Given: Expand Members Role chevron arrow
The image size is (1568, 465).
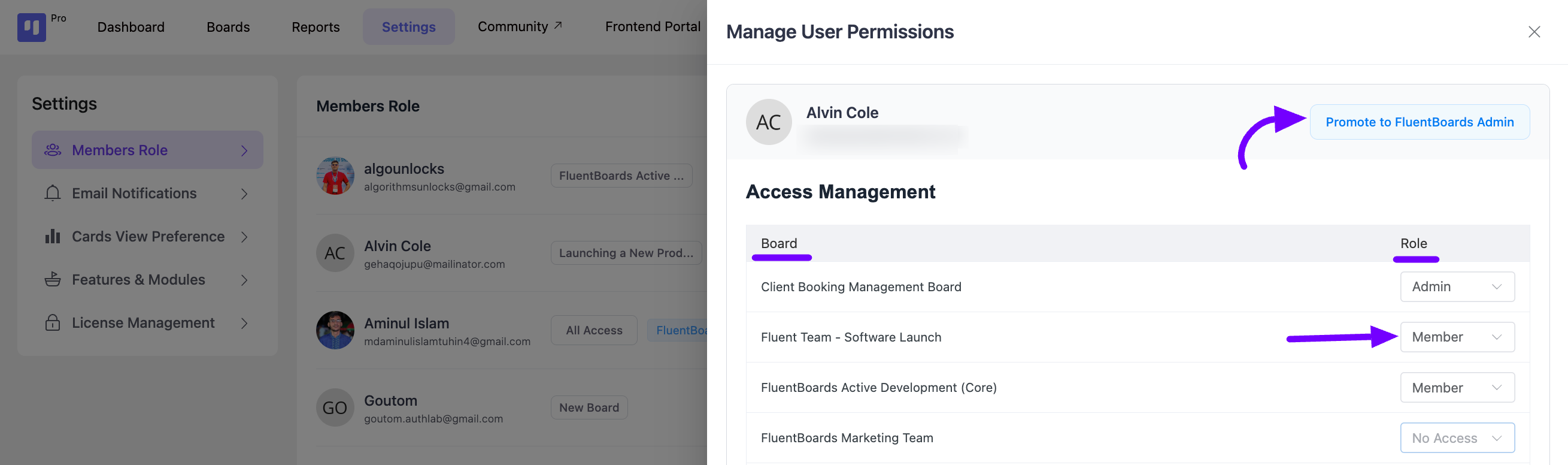Looking at the screenshot, I should click(x=244, y=150).
